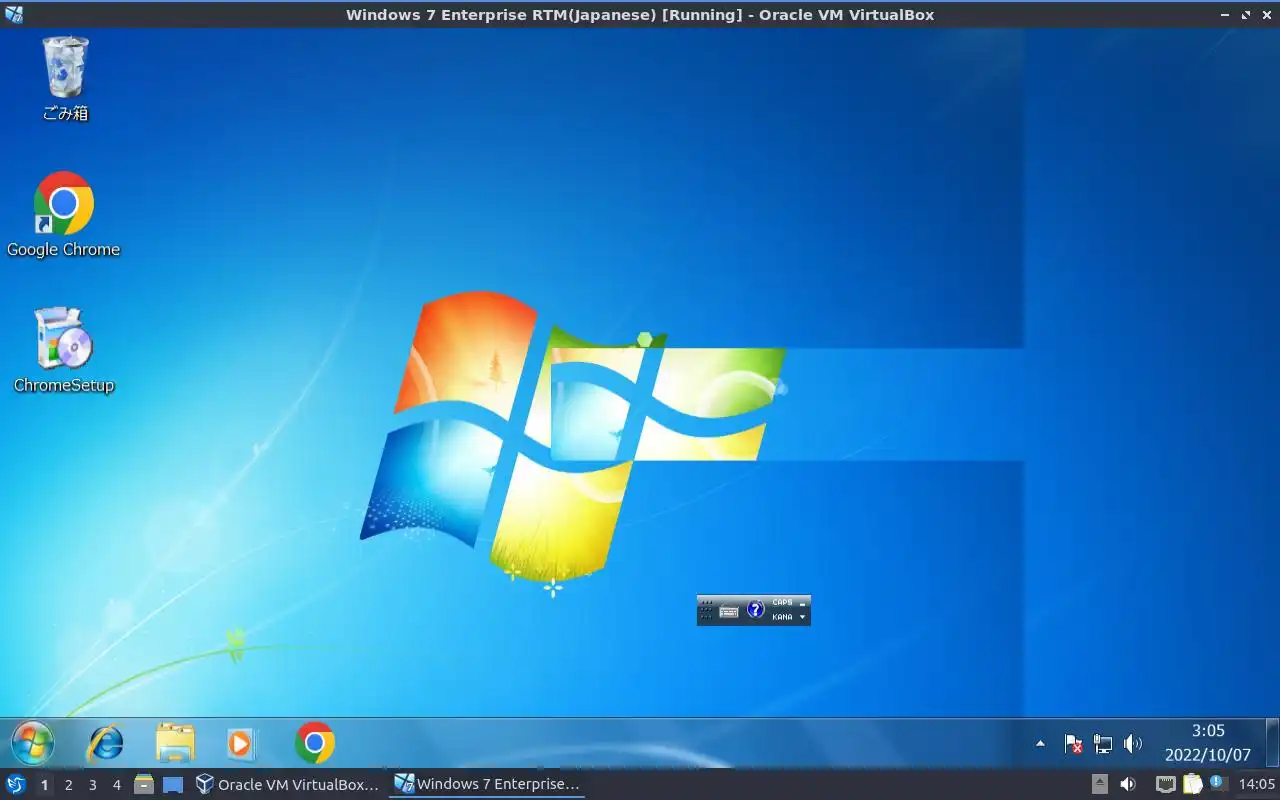Screen dimensions: 1280x800
Task: Open the language bar options dropdown arrow
Action: (802, 617)
